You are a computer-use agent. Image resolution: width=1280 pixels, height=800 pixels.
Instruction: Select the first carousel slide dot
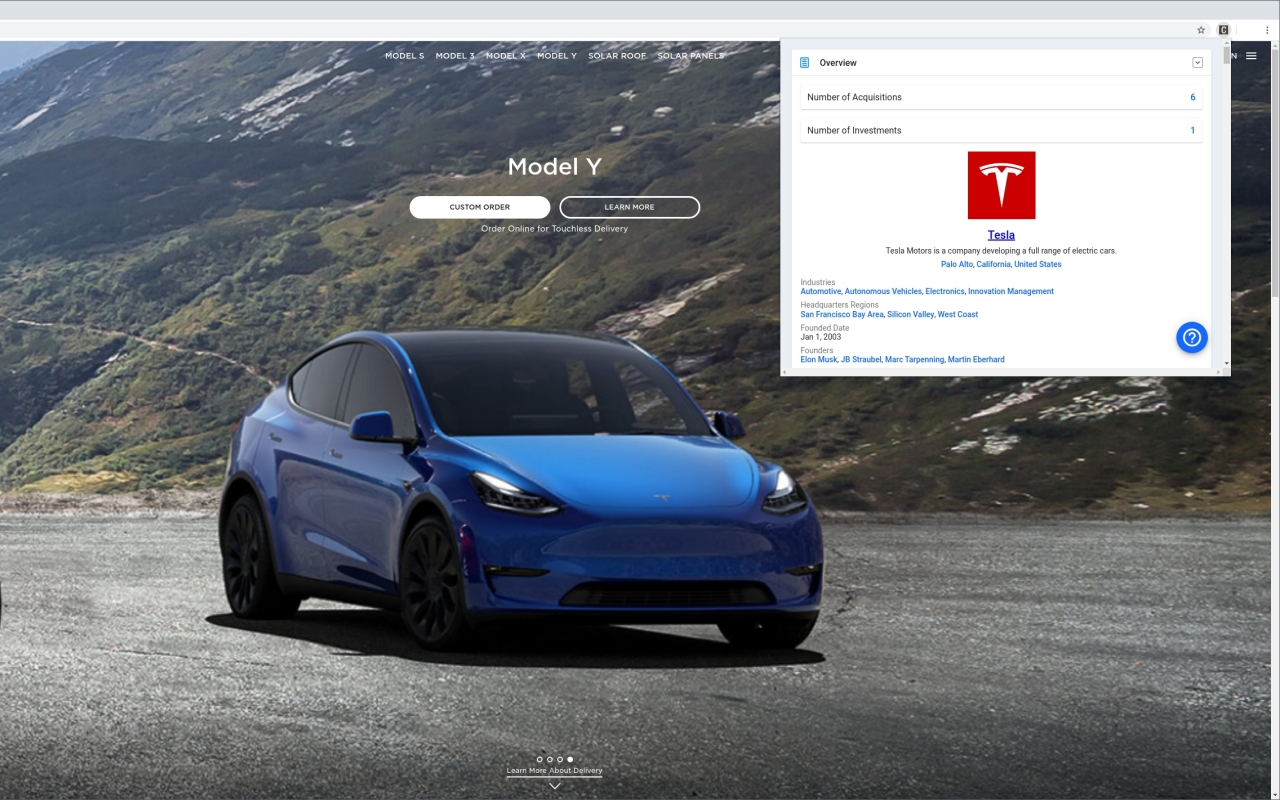(x=540, y=760)
